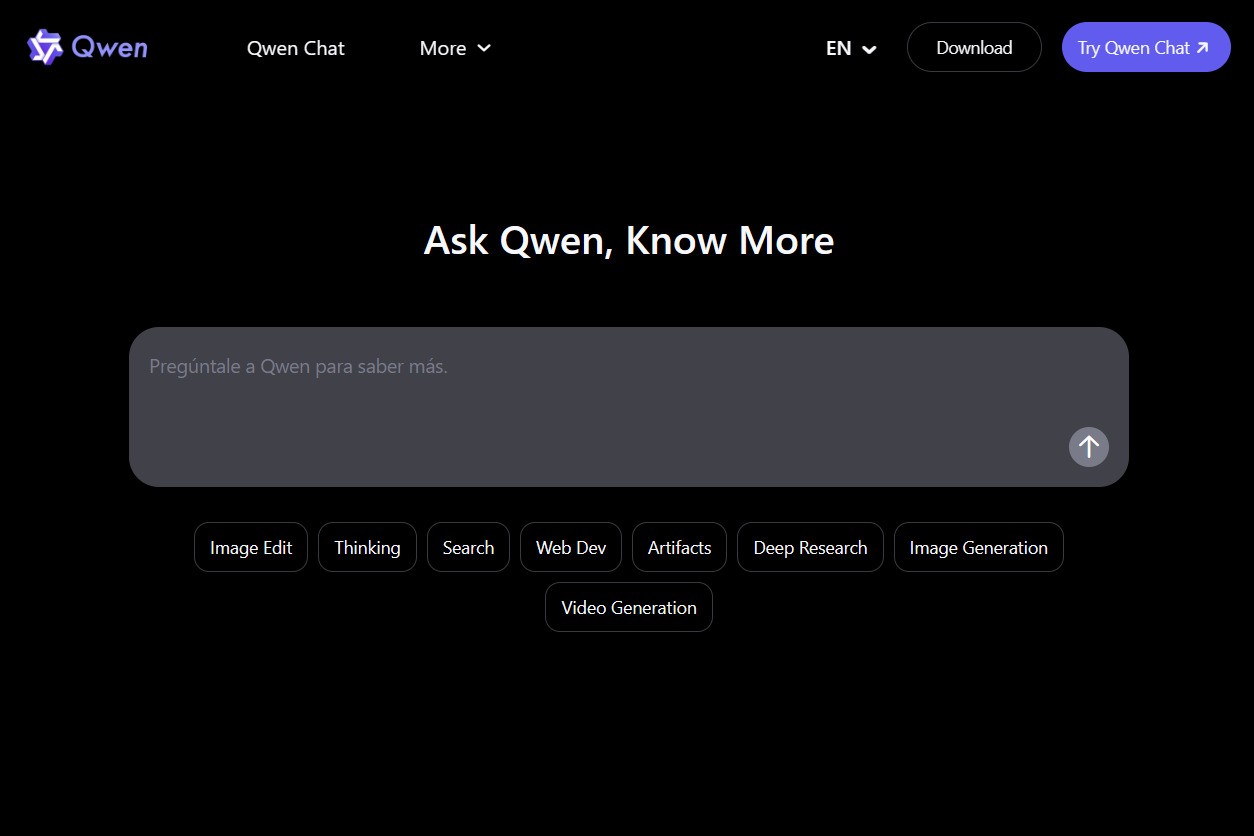Viewport: 1254px width, 836px height.
Task: Select the Web Dev mode chip
Action: click(x=570, y=547)
